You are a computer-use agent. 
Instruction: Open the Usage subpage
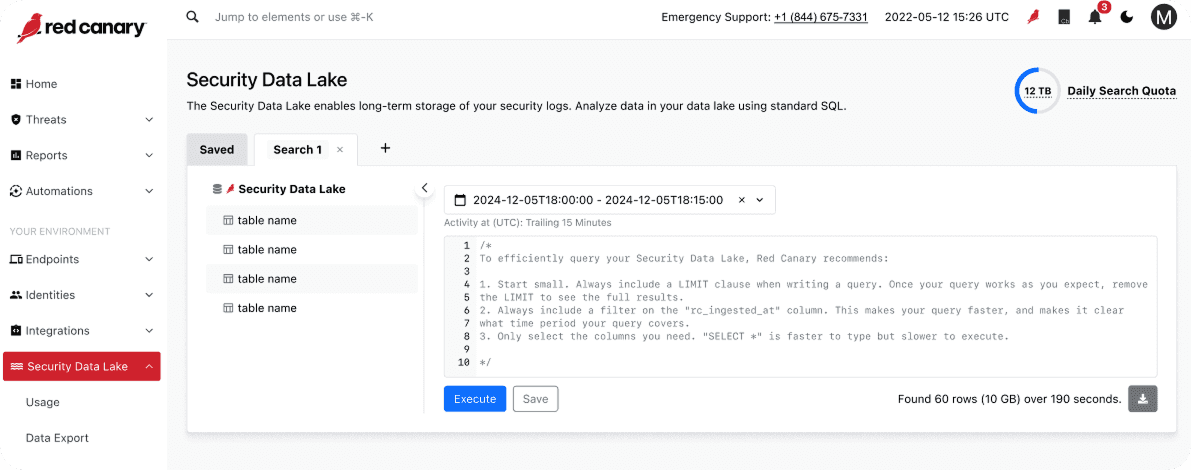[43, 402]
